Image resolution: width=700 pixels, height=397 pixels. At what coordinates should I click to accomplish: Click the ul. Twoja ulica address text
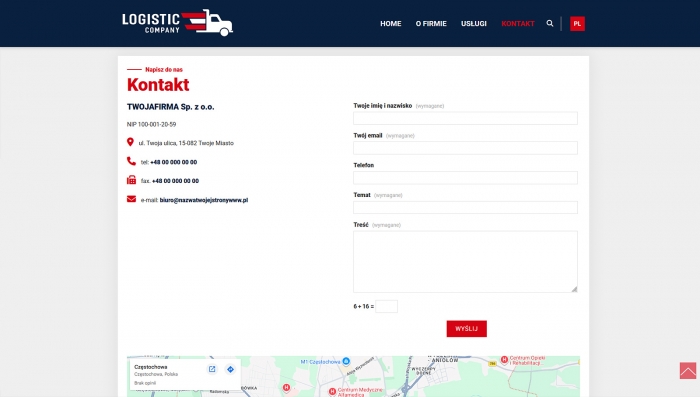click(186, 143)
